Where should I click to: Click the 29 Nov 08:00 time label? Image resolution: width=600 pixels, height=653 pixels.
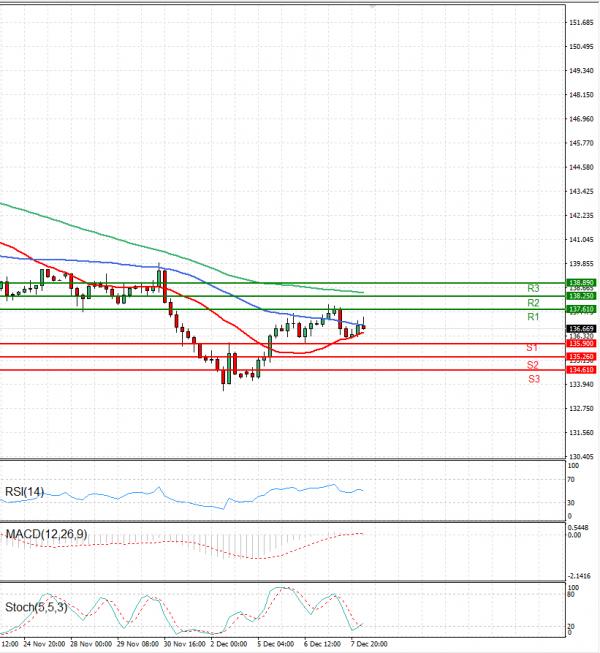coord(138,644)
